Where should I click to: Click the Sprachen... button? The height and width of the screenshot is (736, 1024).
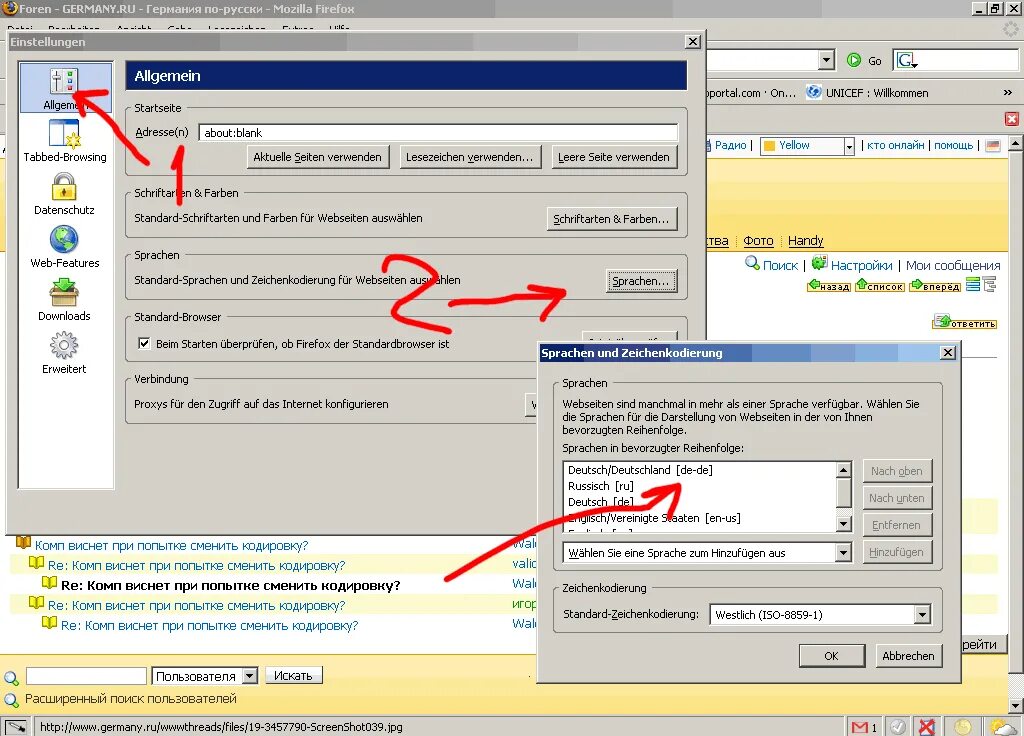coord(641,281)
